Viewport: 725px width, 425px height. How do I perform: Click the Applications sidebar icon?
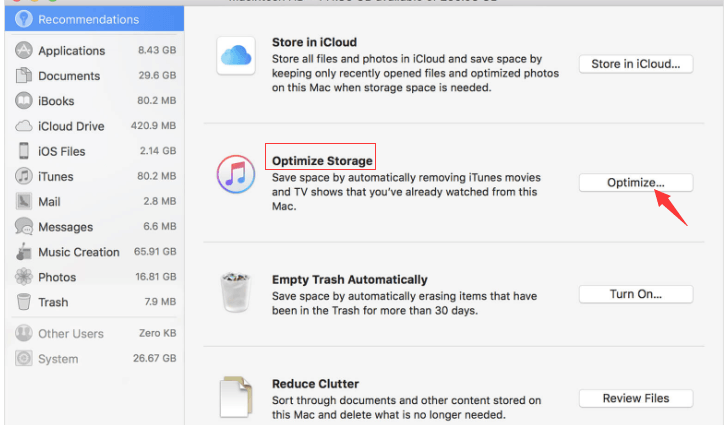(24, 50)
